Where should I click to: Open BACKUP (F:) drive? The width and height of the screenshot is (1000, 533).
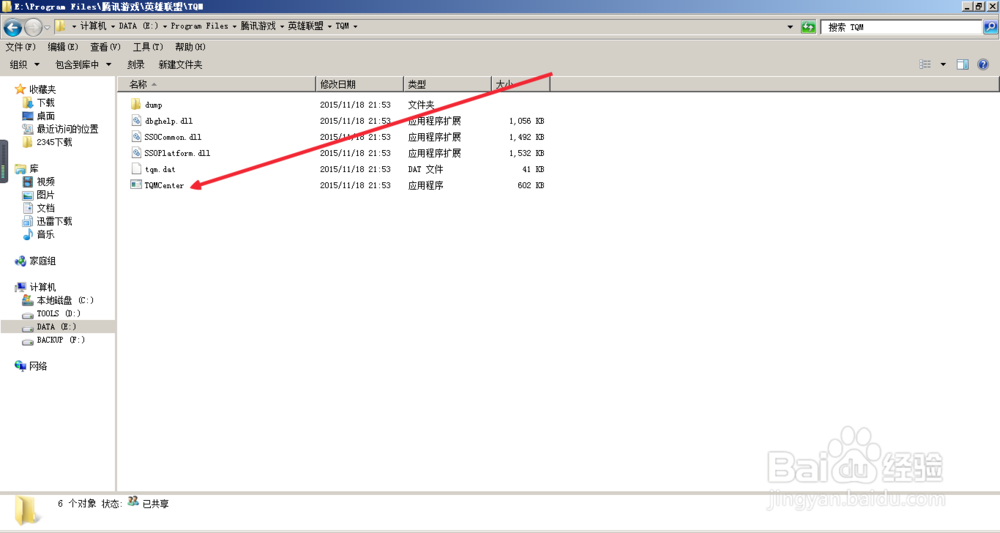coord(61,340)
